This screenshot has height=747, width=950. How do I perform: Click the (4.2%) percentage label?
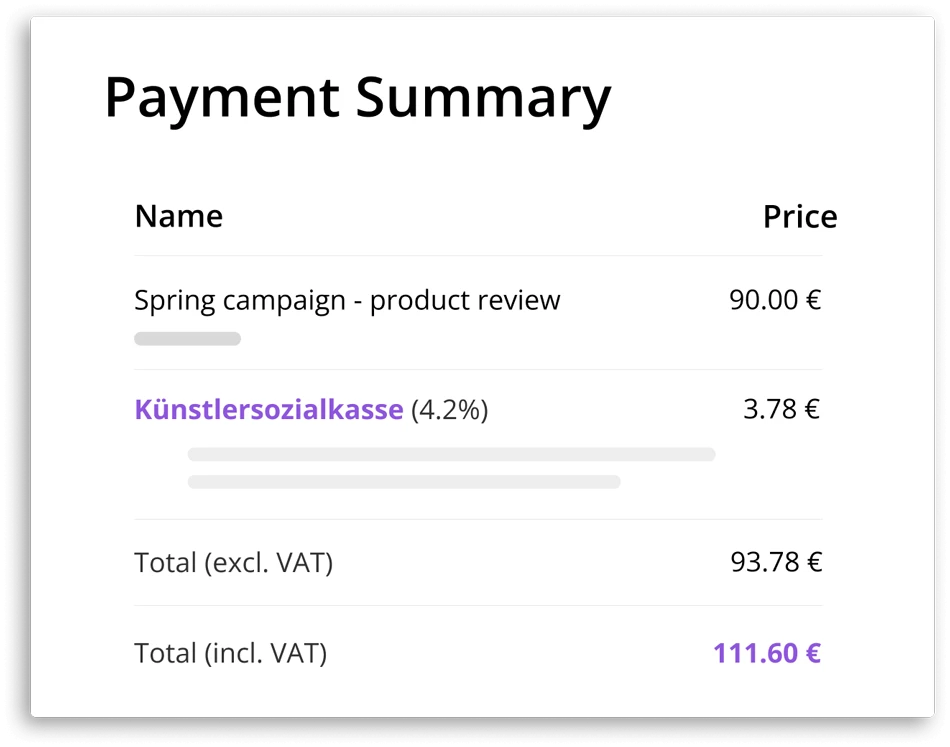[x=450, y=410]
